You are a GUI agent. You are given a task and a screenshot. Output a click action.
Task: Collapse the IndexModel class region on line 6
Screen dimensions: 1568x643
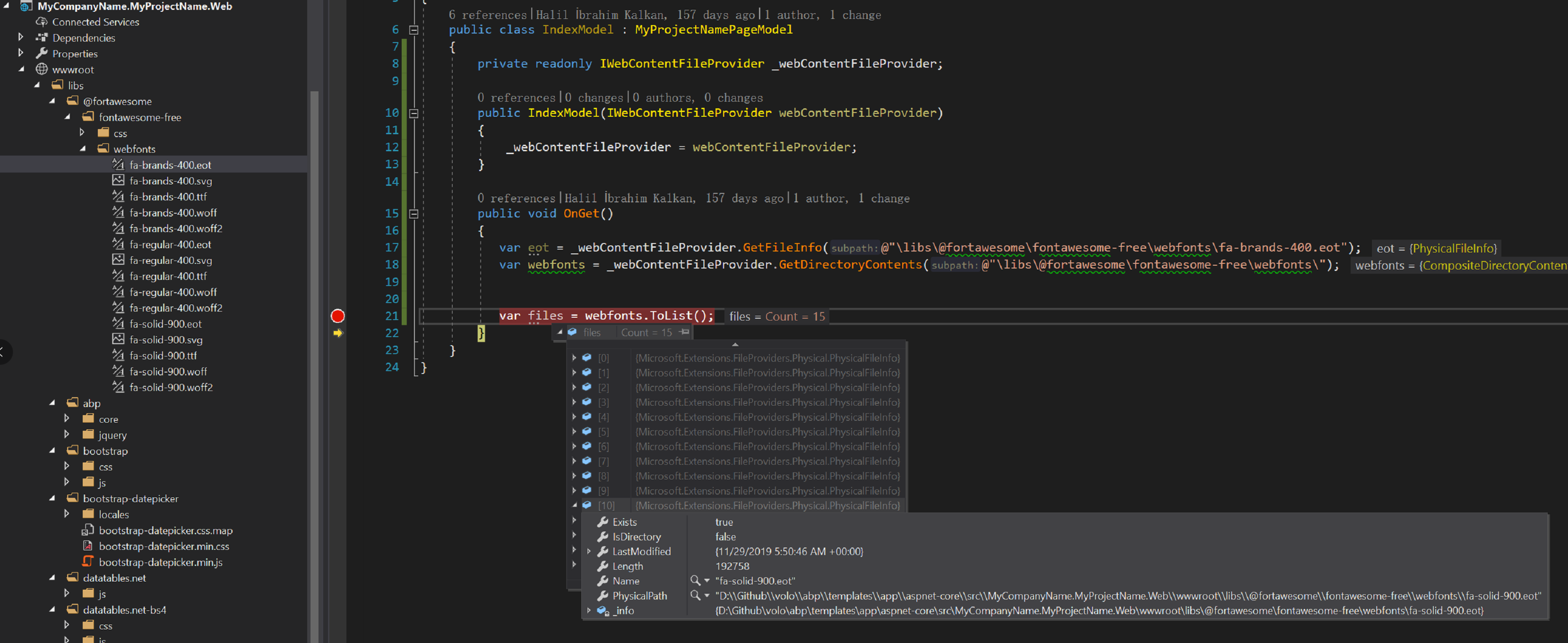414,29
